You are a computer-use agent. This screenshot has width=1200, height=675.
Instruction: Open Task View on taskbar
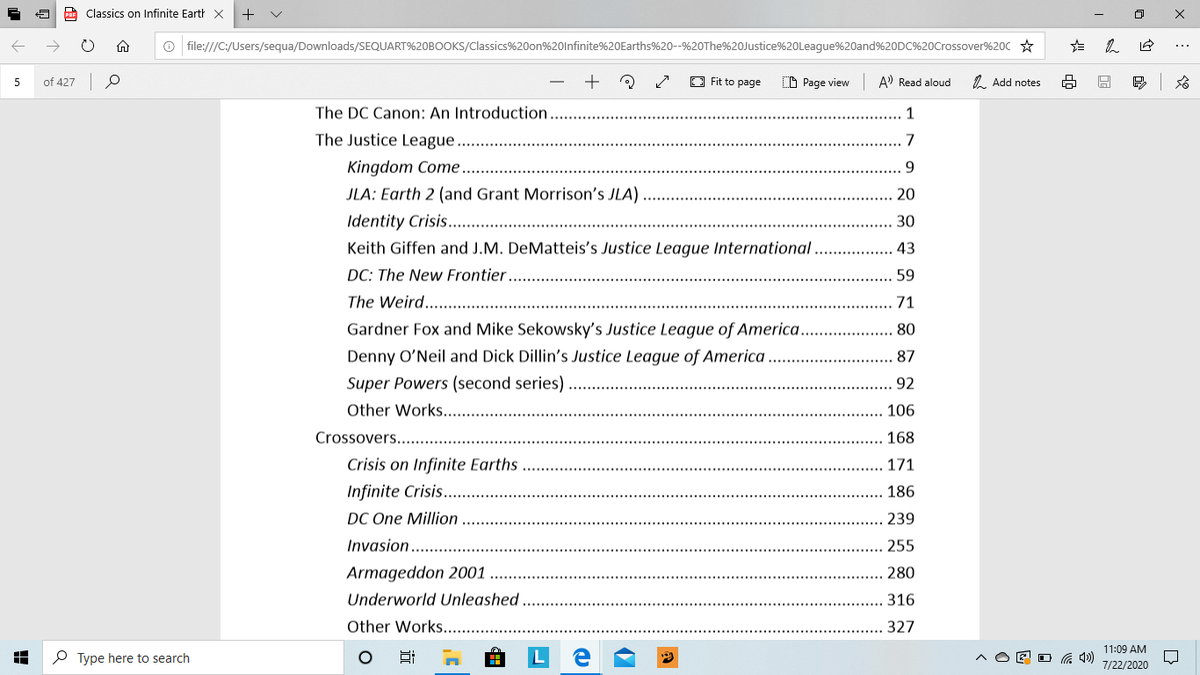[407, 658]
